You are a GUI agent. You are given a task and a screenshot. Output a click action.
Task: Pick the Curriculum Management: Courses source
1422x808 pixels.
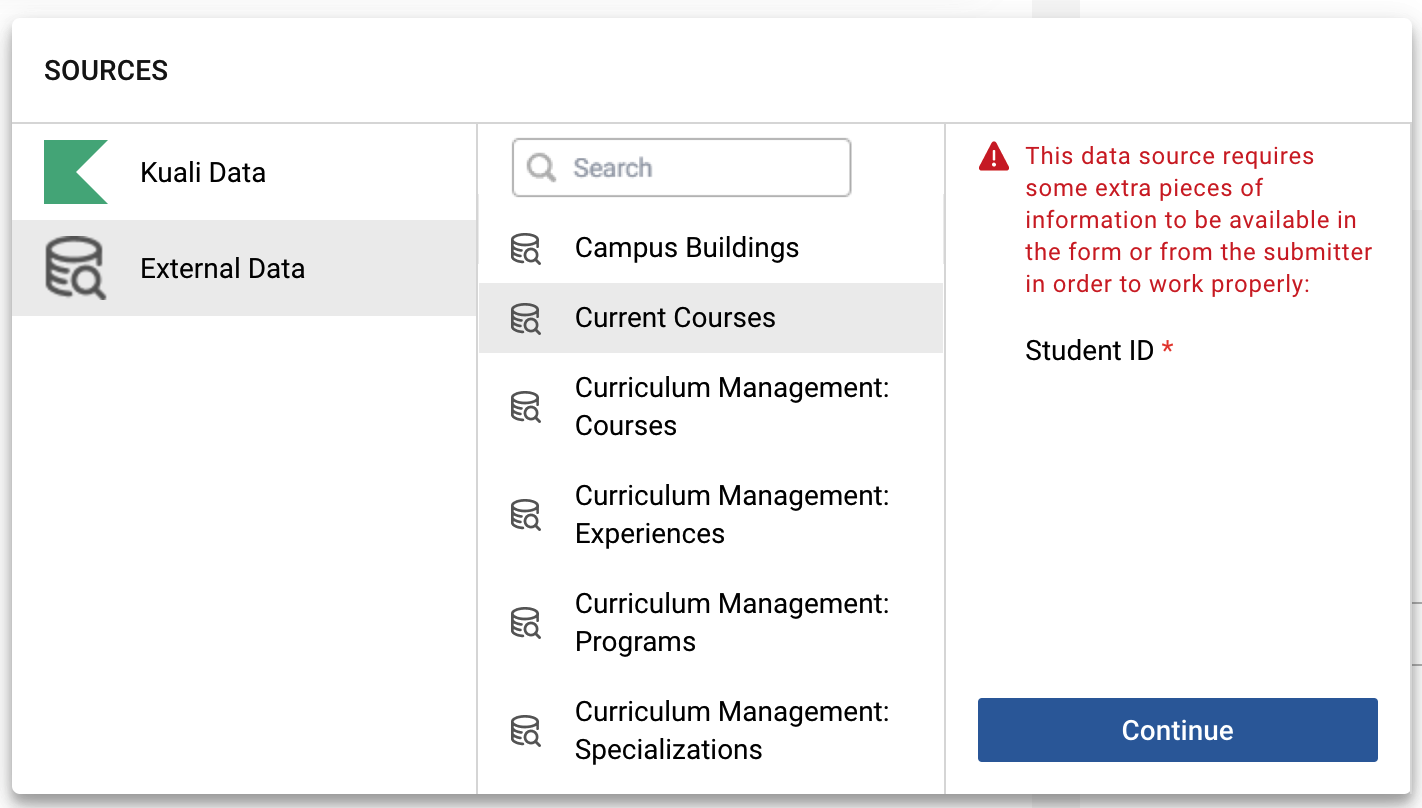click(x=731, y=406)
